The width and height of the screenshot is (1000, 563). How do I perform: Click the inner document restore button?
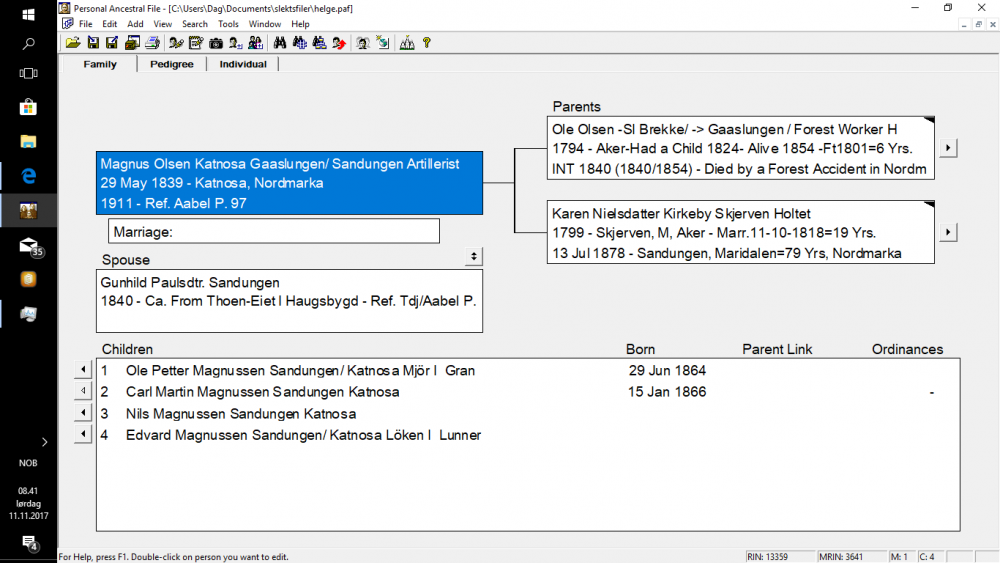coord(978,24)
